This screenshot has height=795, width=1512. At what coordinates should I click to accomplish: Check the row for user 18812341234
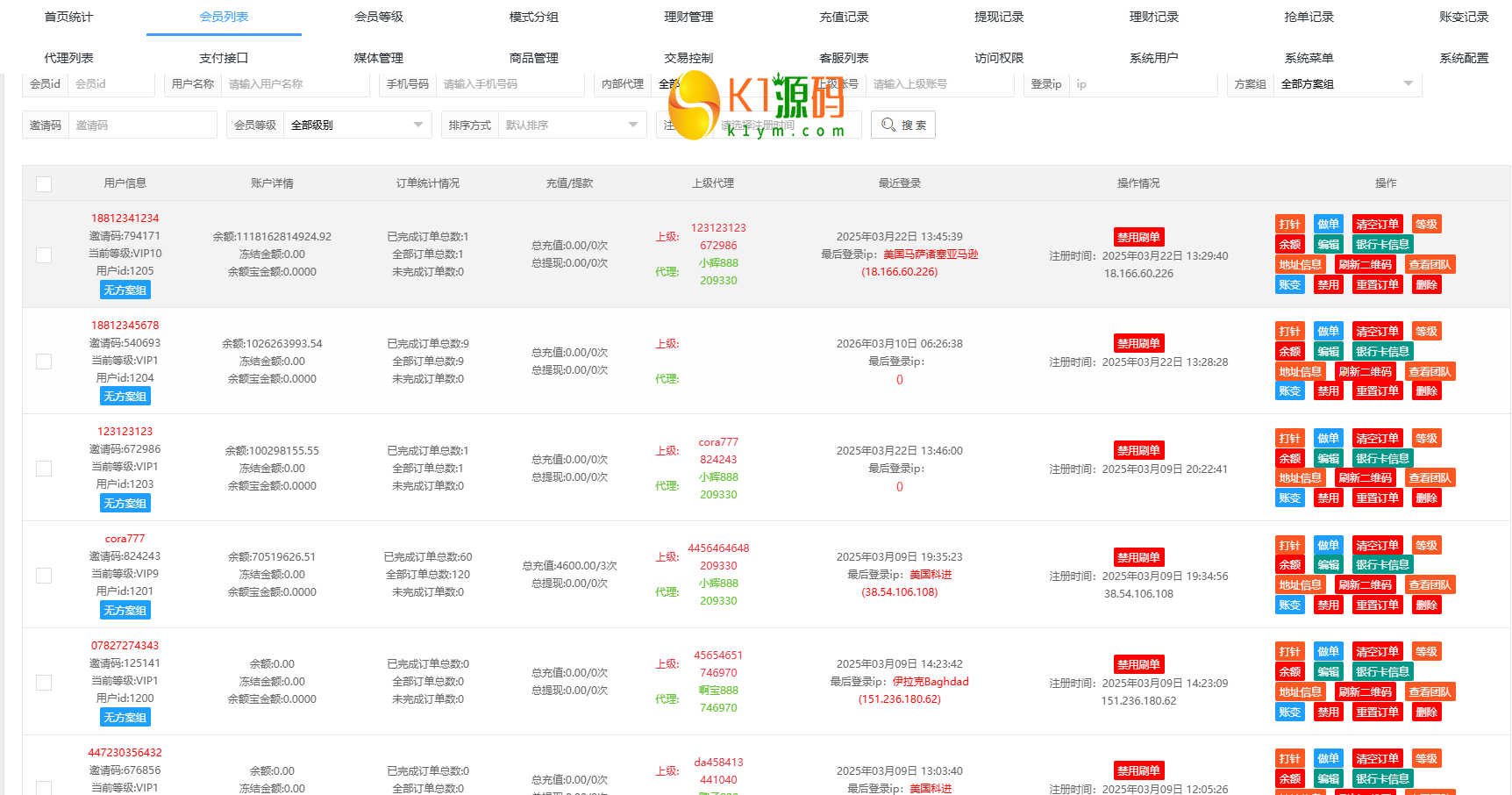(x=44, y=255)
